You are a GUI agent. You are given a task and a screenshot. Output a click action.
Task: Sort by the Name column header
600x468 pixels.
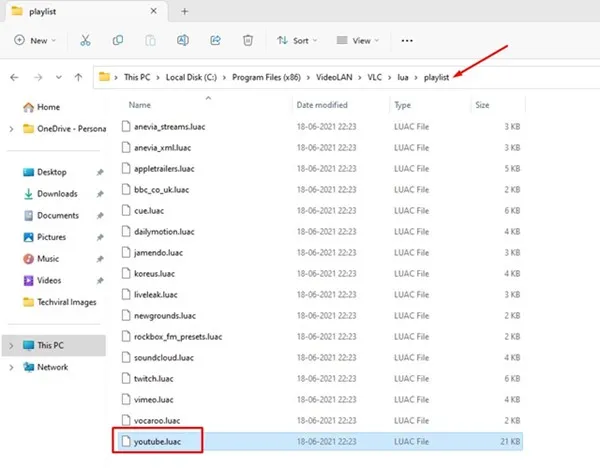point(140,105)
